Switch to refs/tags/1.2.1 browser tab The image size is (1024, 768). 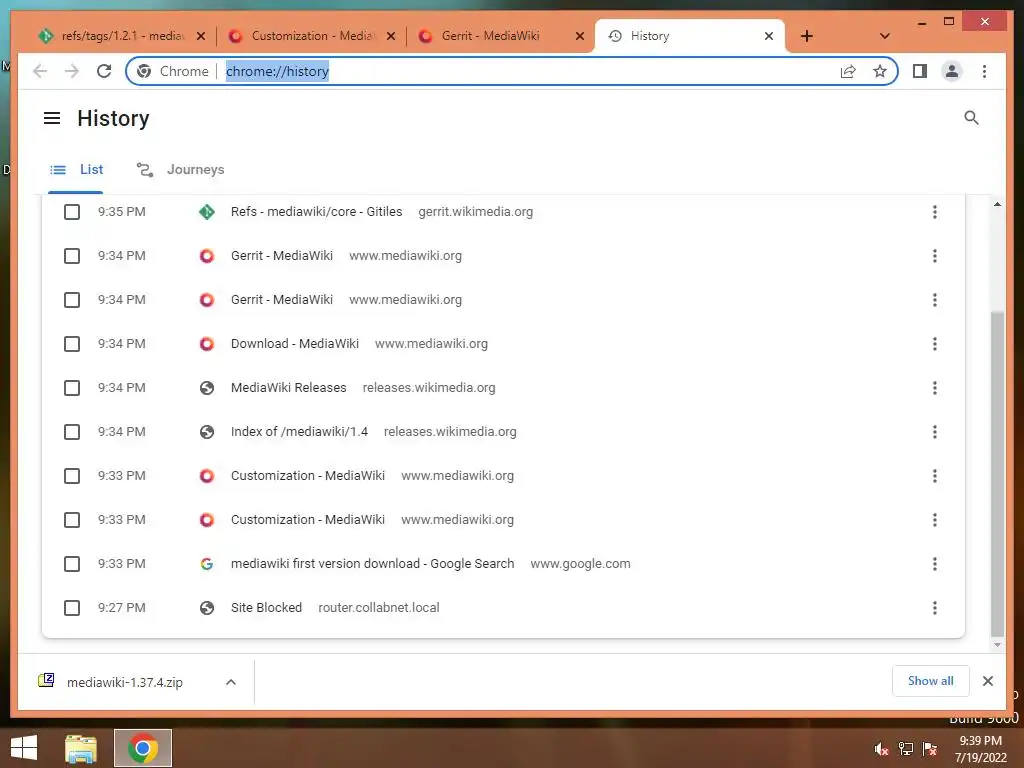[121, 36]
